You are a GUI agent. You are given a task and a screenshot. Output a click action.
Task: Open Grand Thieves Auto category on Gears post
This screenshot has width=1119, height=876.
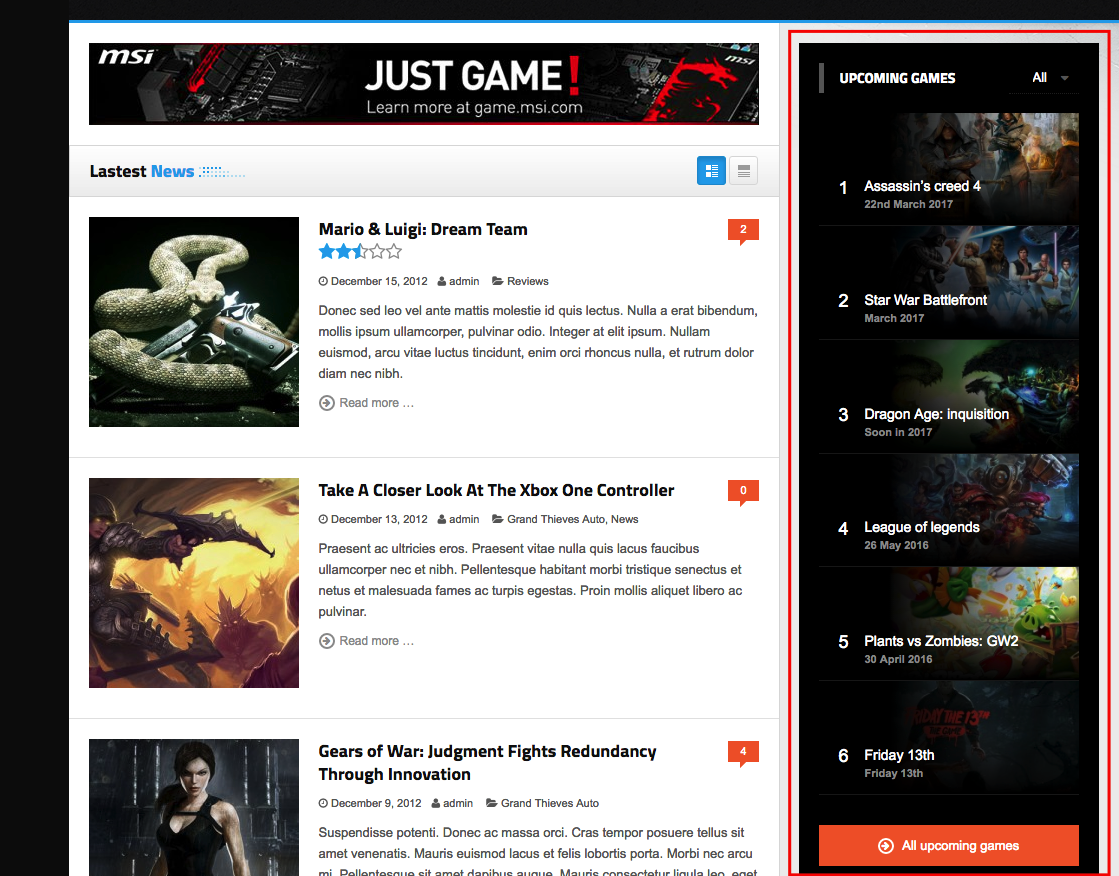550,803
